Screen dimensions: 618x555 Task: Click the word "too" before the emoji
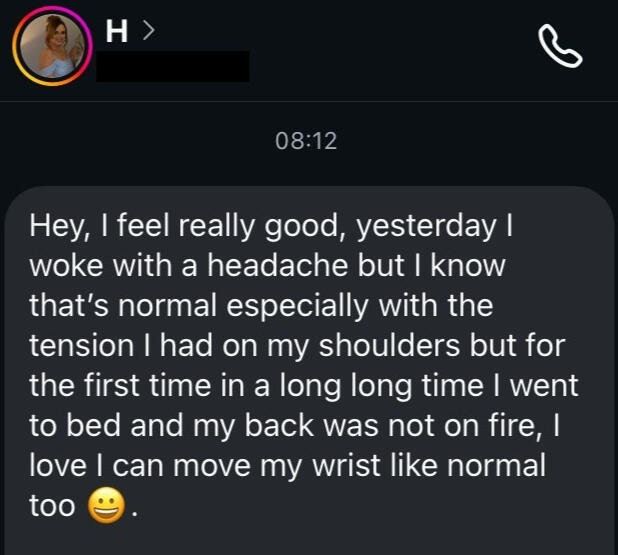[52, 506]
